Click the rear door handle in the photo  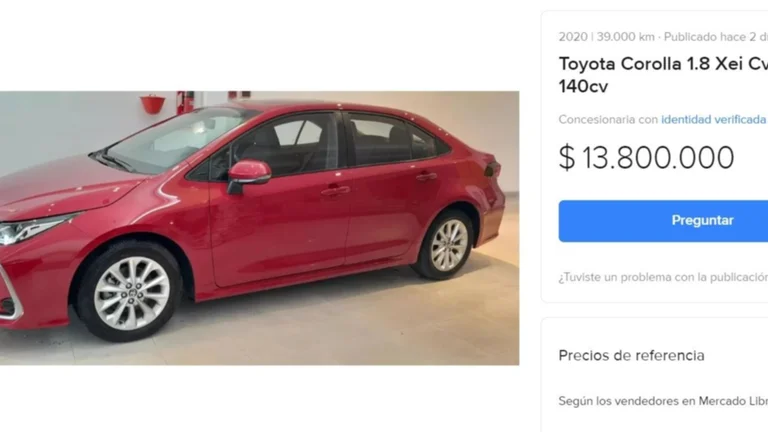426,176
